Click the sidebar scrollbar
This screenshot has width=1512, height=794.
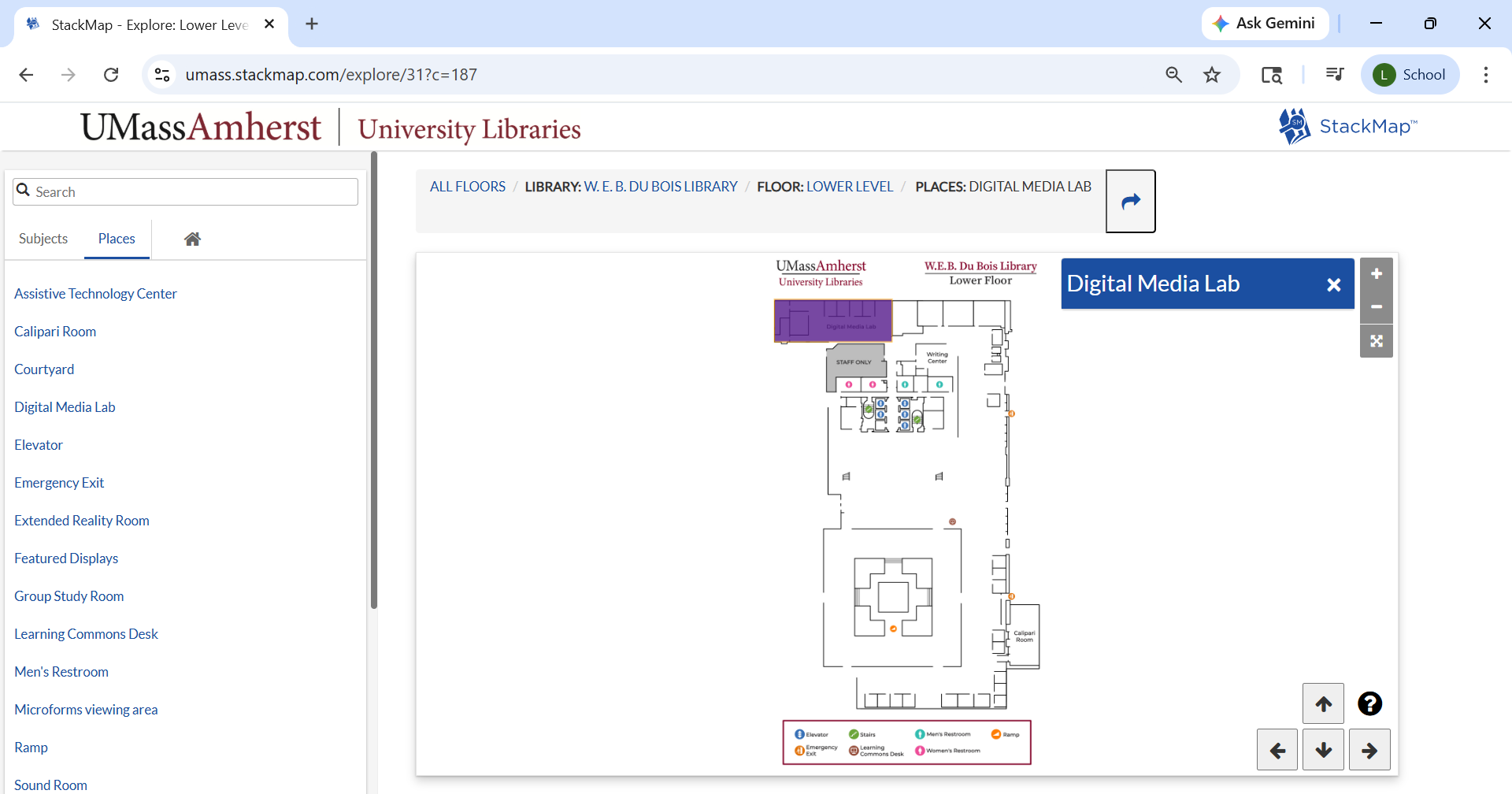372,378
